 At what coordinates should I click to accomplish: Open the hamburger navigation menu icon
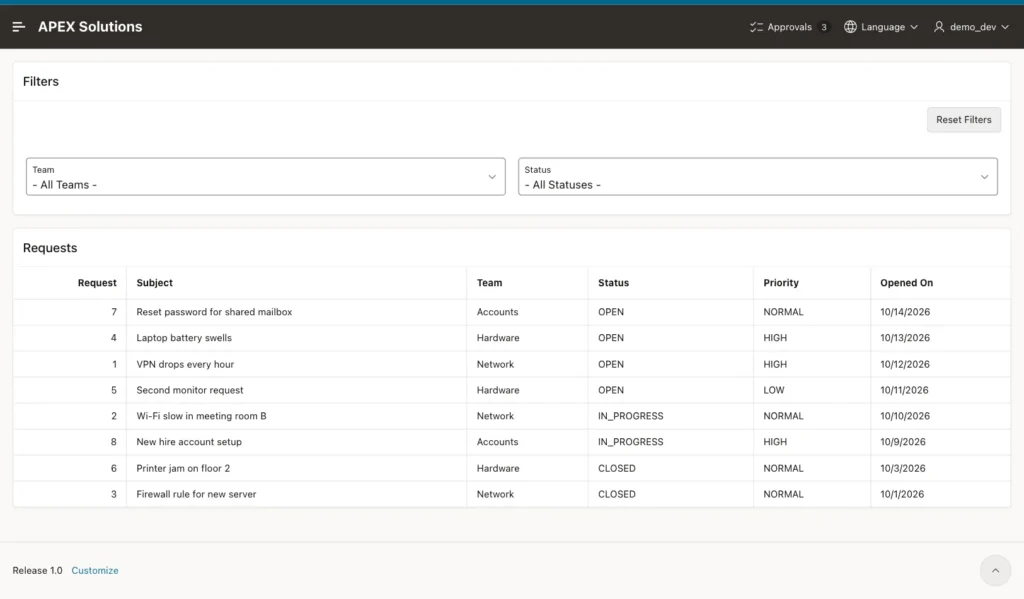18,27
